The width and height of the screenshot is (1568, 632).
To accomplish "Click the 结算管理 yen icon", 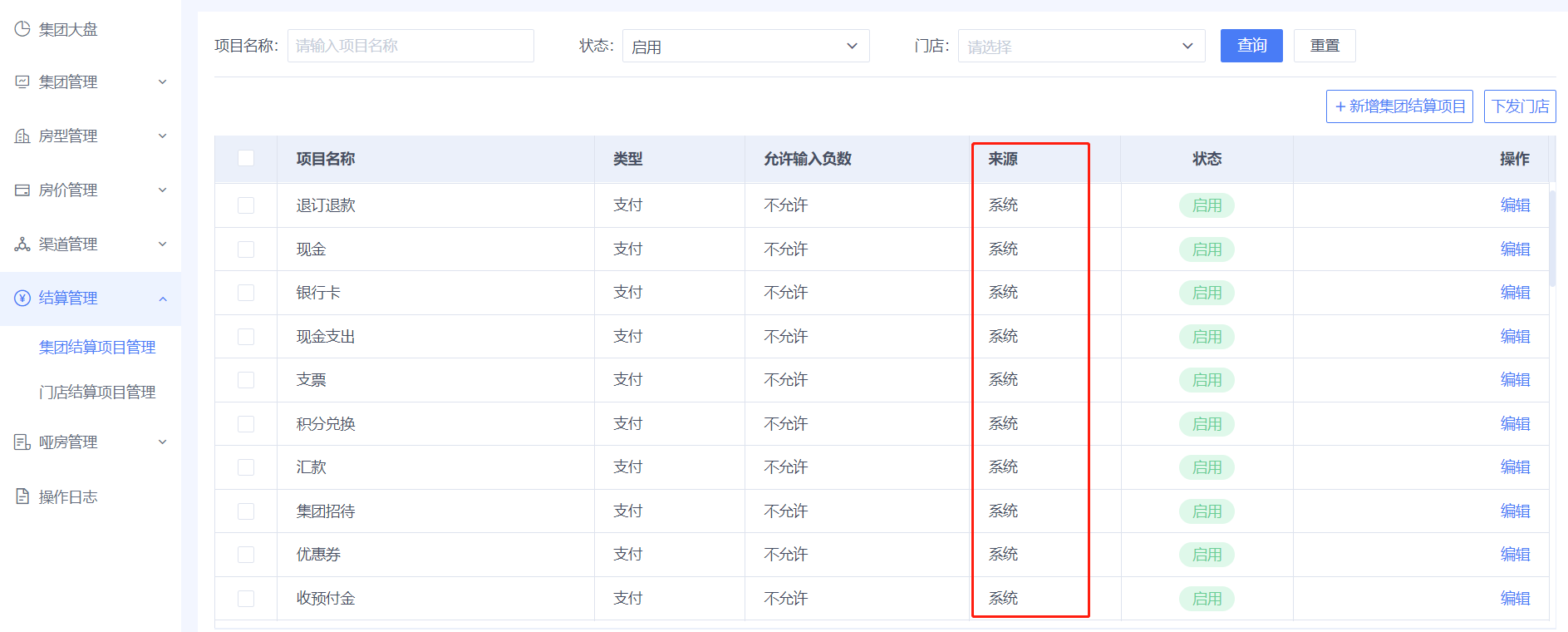I will (x=22, y=298).
